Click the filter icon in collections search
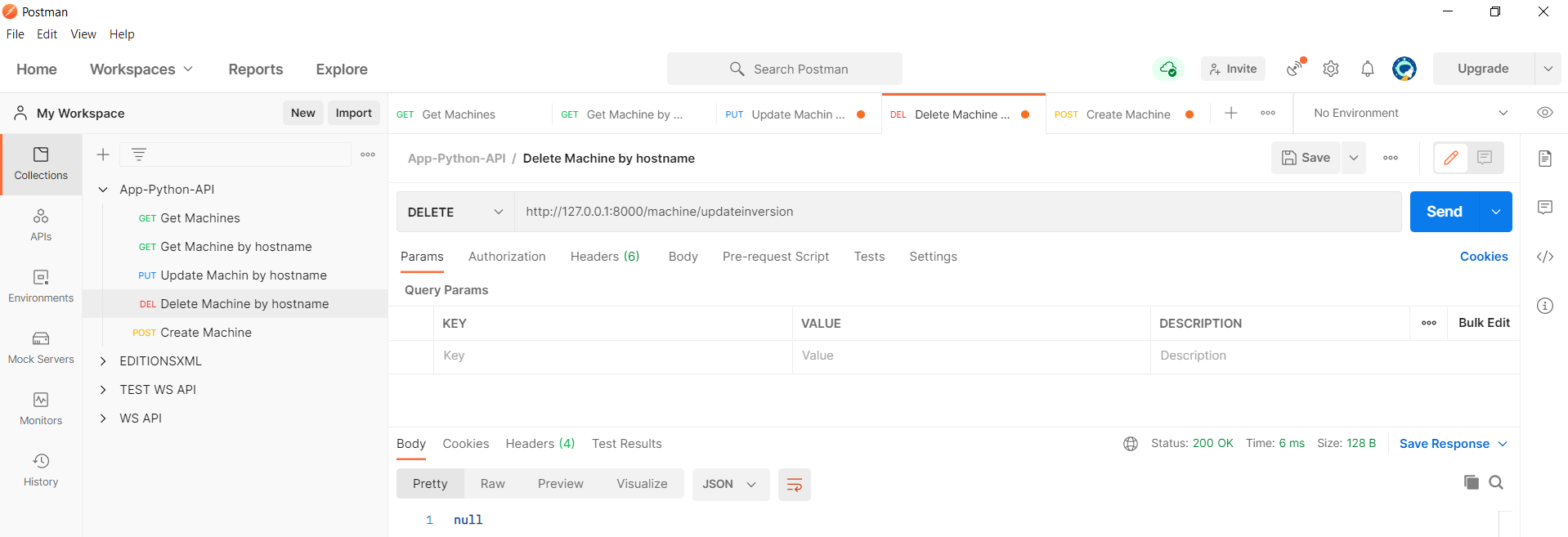 (139, 154)
